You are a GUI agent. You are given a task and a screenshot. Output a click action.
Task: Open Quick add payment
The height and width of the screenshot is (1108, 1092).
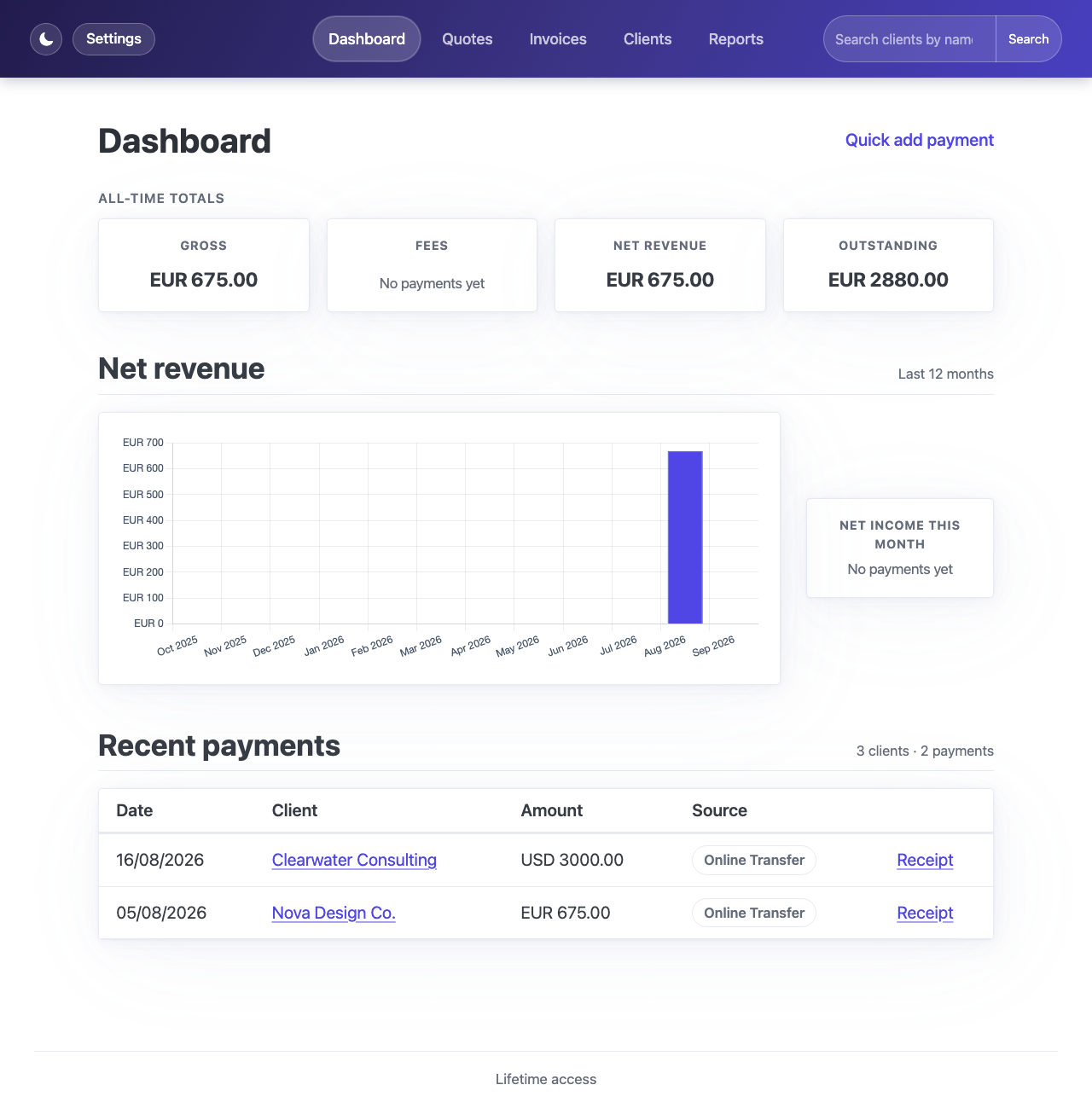pos(920,140)
